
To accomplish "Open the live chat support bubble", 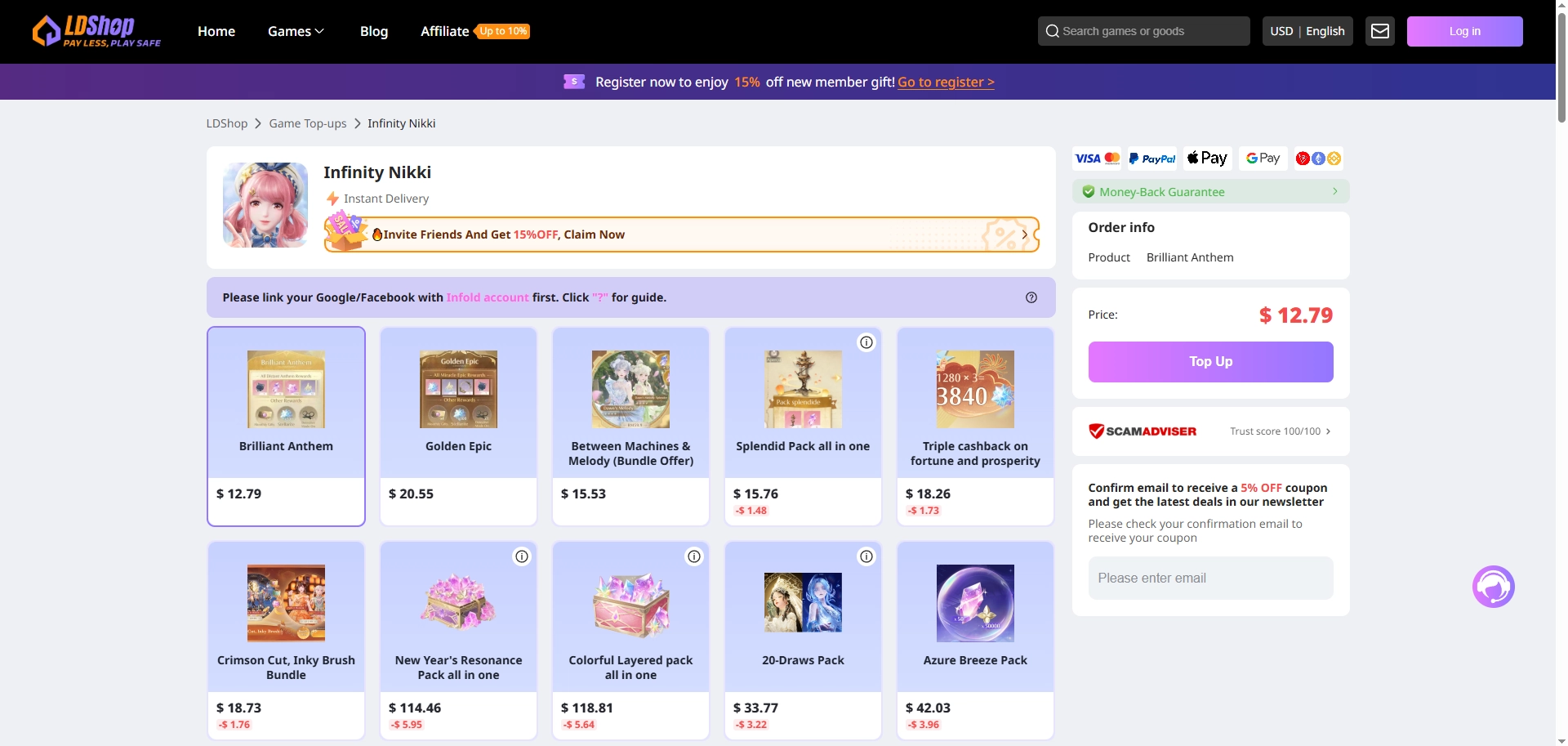I will (1494, 587).
